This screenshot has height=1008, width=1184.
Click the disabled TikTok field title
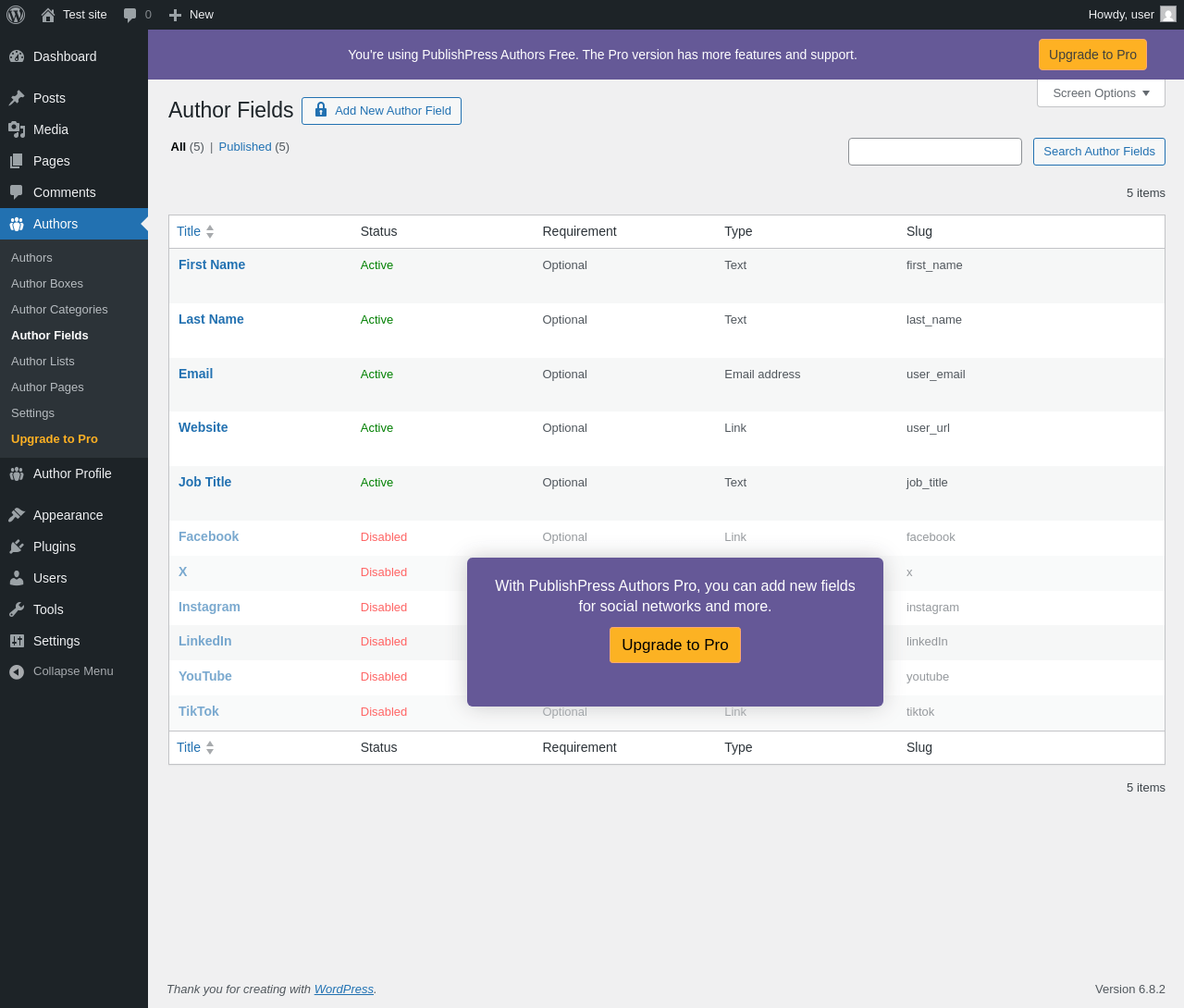click(198, 711)
